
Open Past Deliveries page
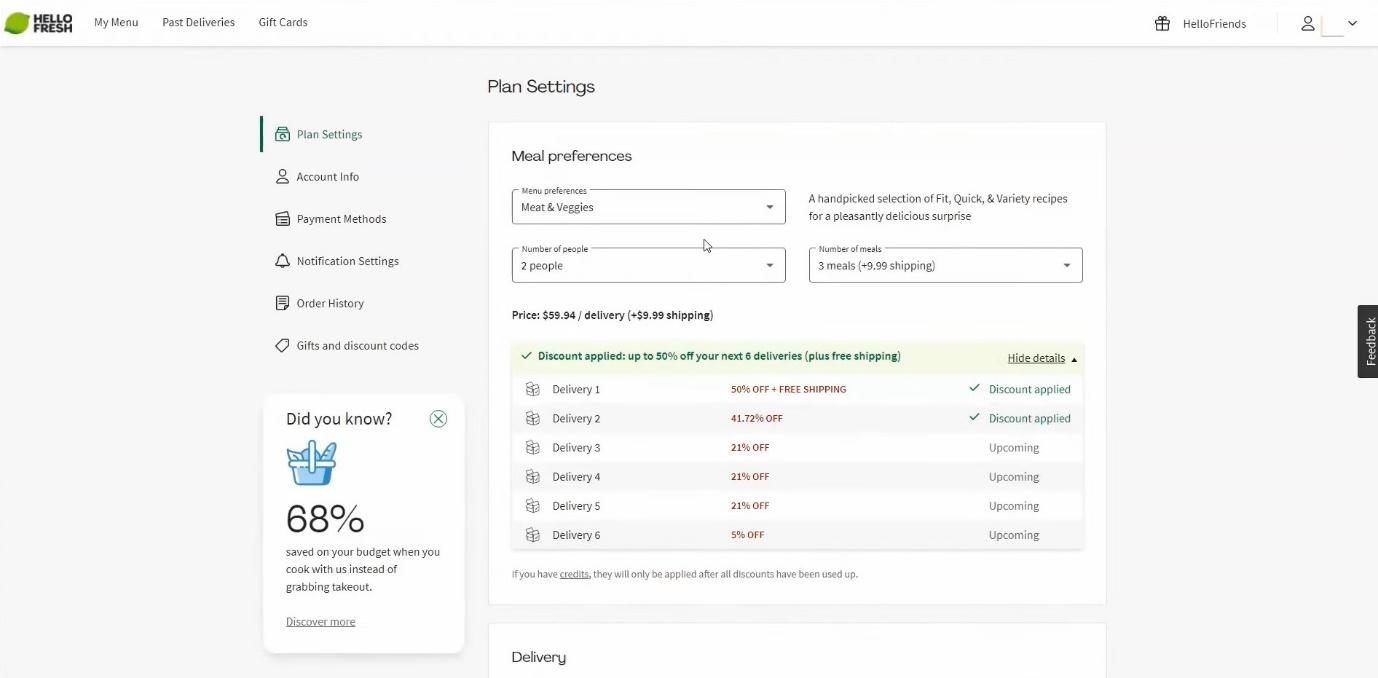198,22
